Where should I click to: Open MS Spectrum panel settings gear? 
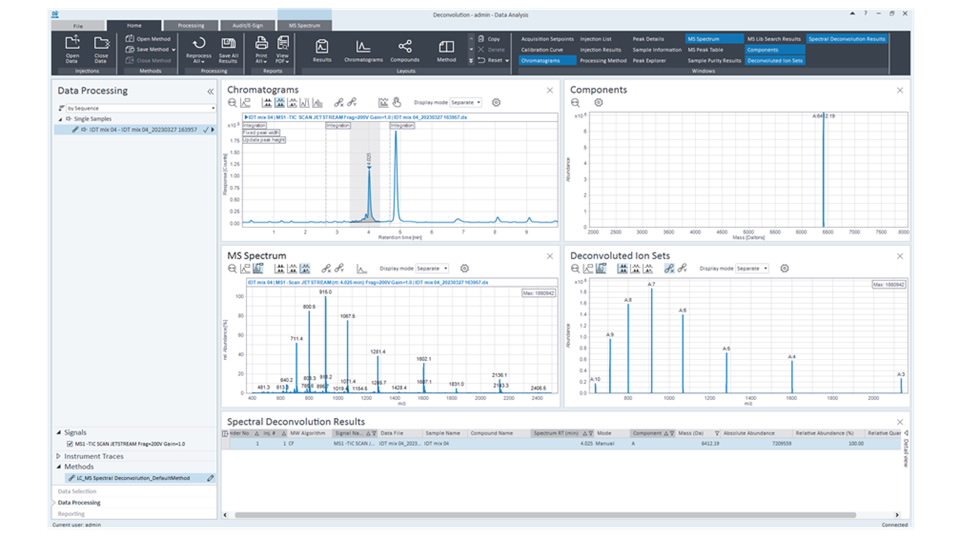(462, 268)
